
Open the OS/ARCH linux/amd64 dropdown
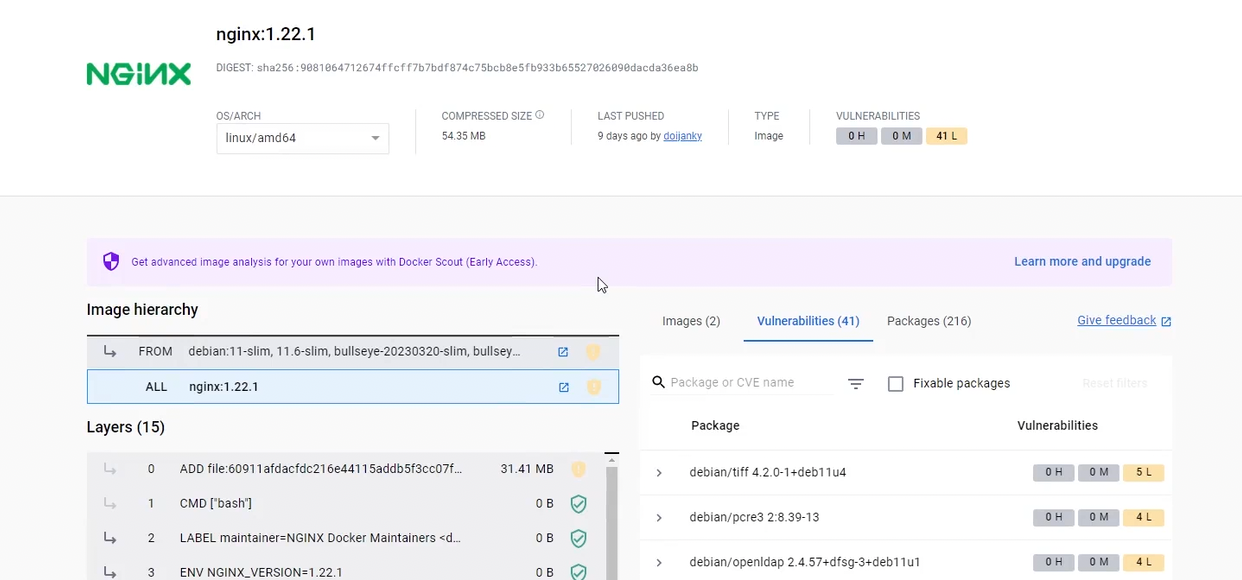pos(302,138)
